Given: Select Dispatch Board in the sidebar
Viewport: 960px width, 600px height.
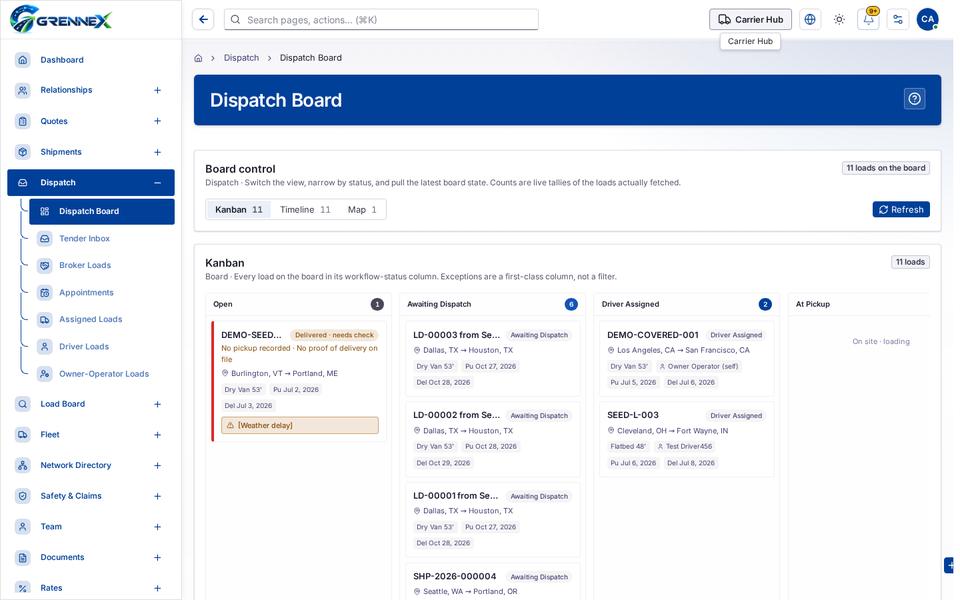Looking at the screenshot, I should point(102,211).
